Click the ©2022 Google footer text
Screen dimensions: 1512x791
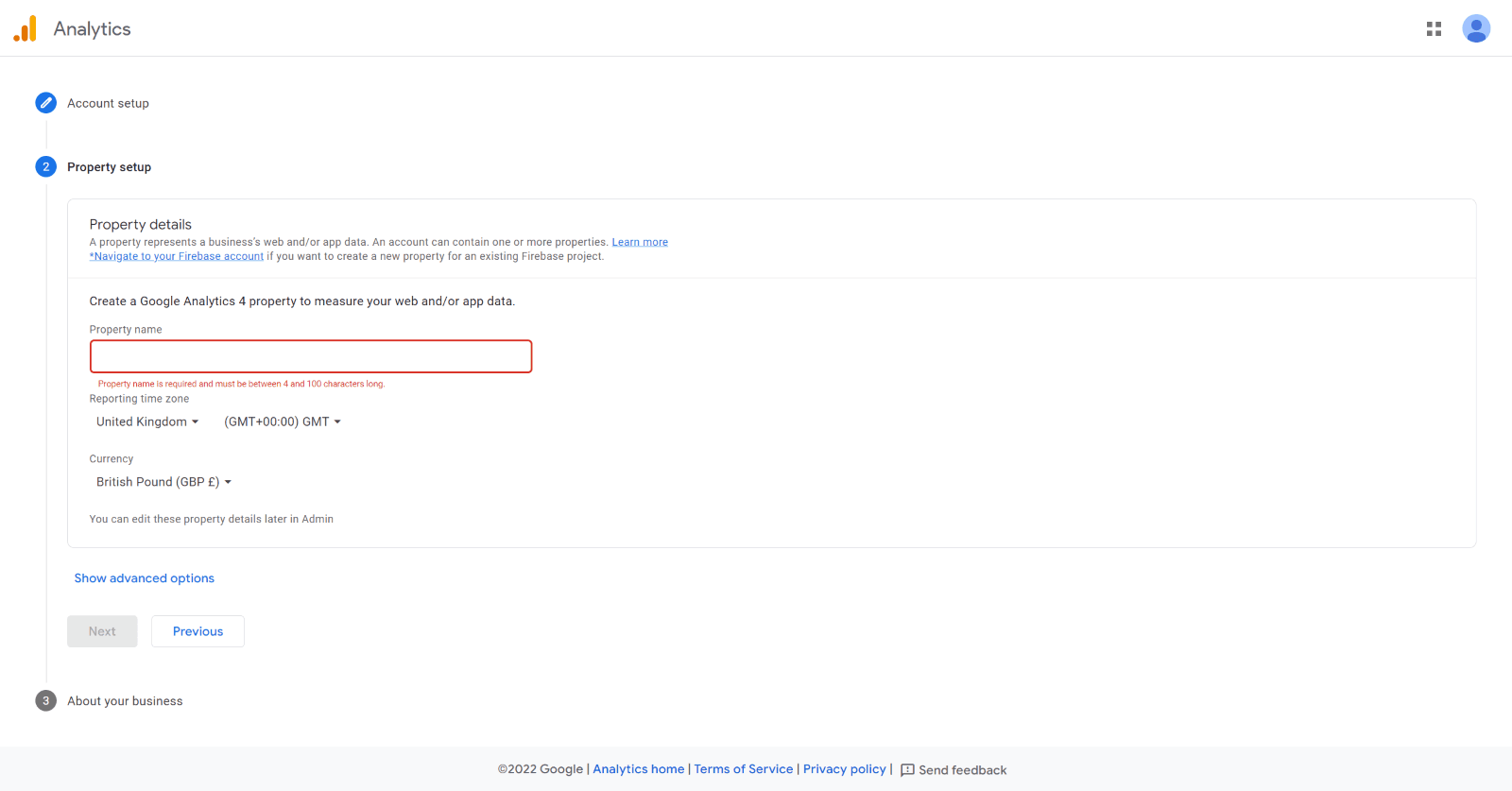tap(541, 769)
